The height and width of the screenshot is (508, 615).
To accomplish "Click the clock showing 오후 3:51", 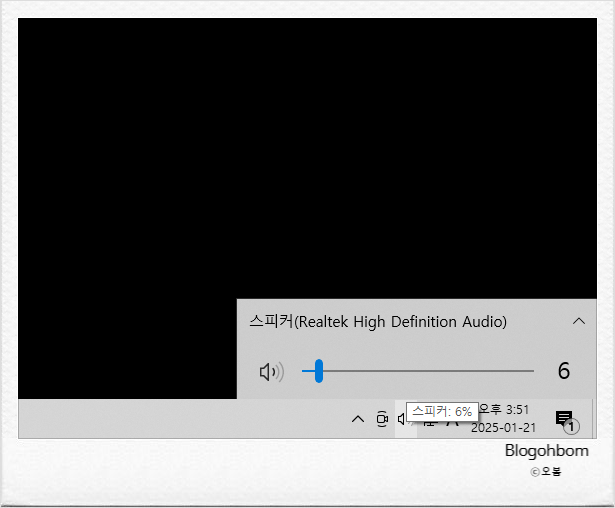I will point(504,410).
